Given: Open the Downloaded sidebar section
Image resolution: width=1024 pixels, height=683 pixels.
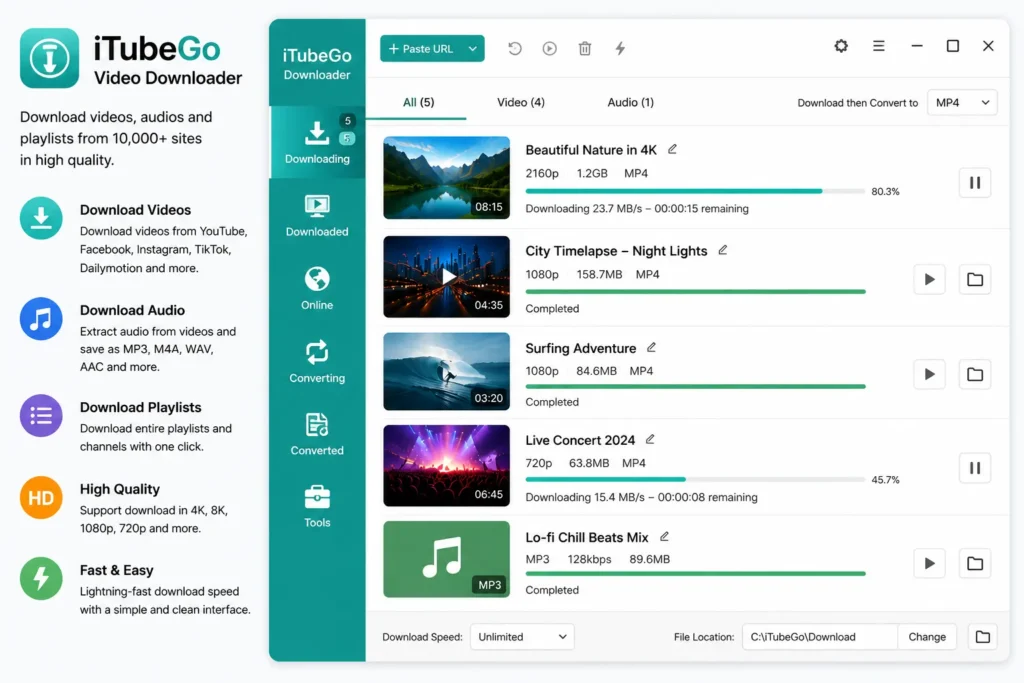Looking at the screenshot, I should point(317,216).
